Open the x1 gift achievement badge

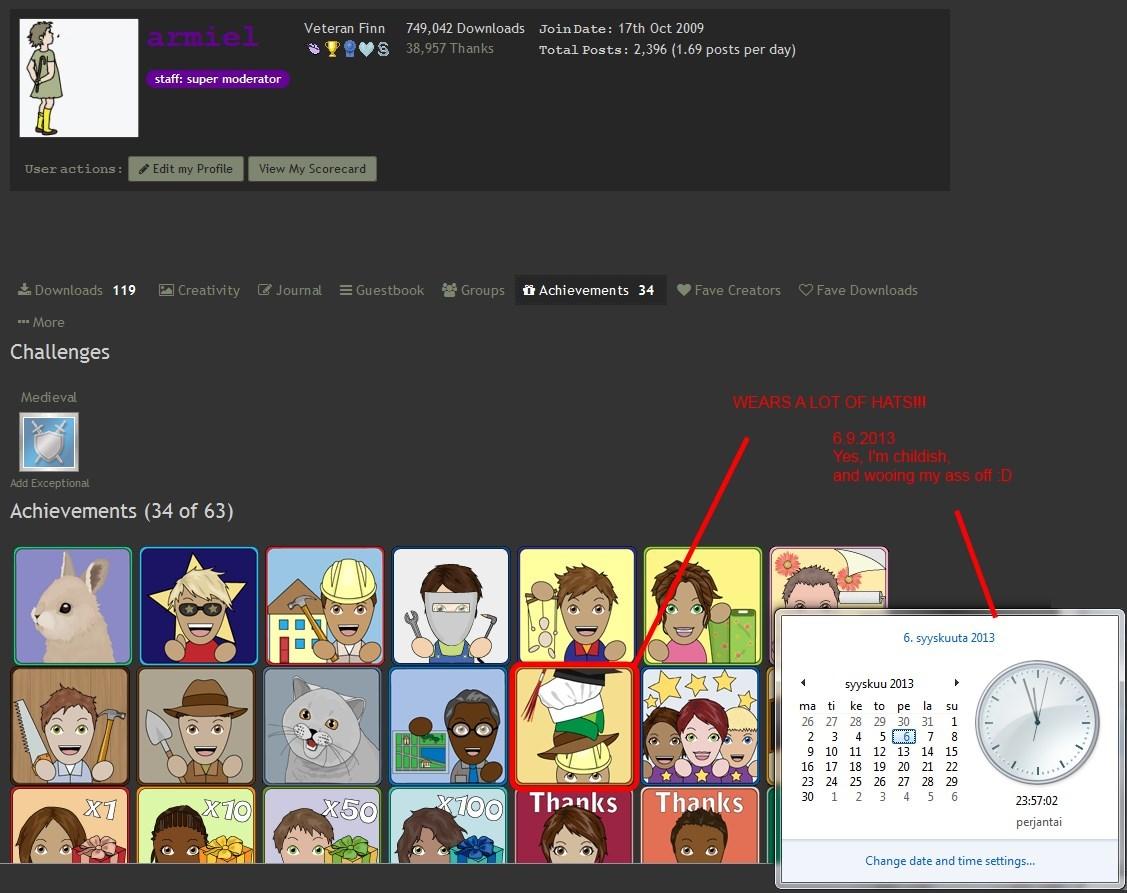tap(70, 825)
